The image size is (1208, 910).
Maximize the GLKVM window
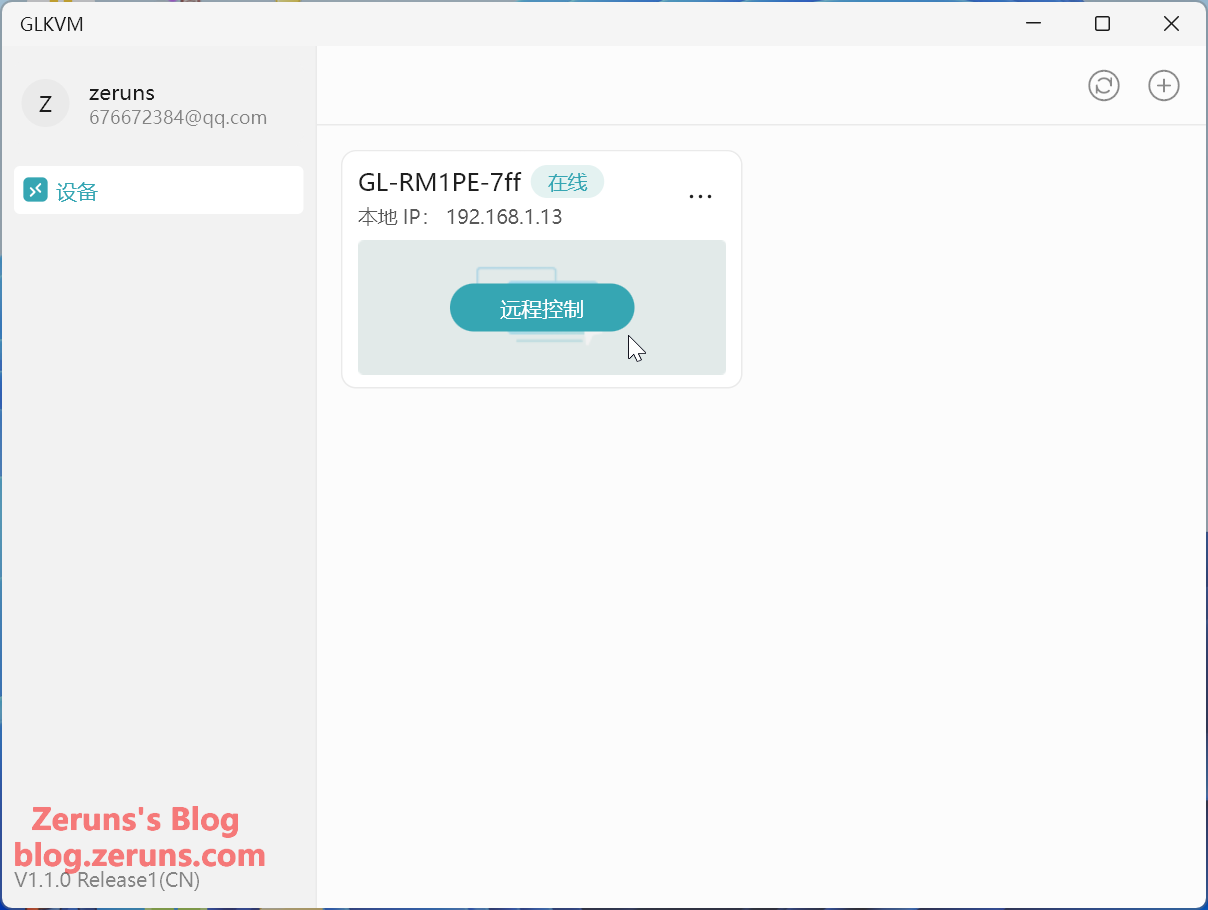[1101, 24]
